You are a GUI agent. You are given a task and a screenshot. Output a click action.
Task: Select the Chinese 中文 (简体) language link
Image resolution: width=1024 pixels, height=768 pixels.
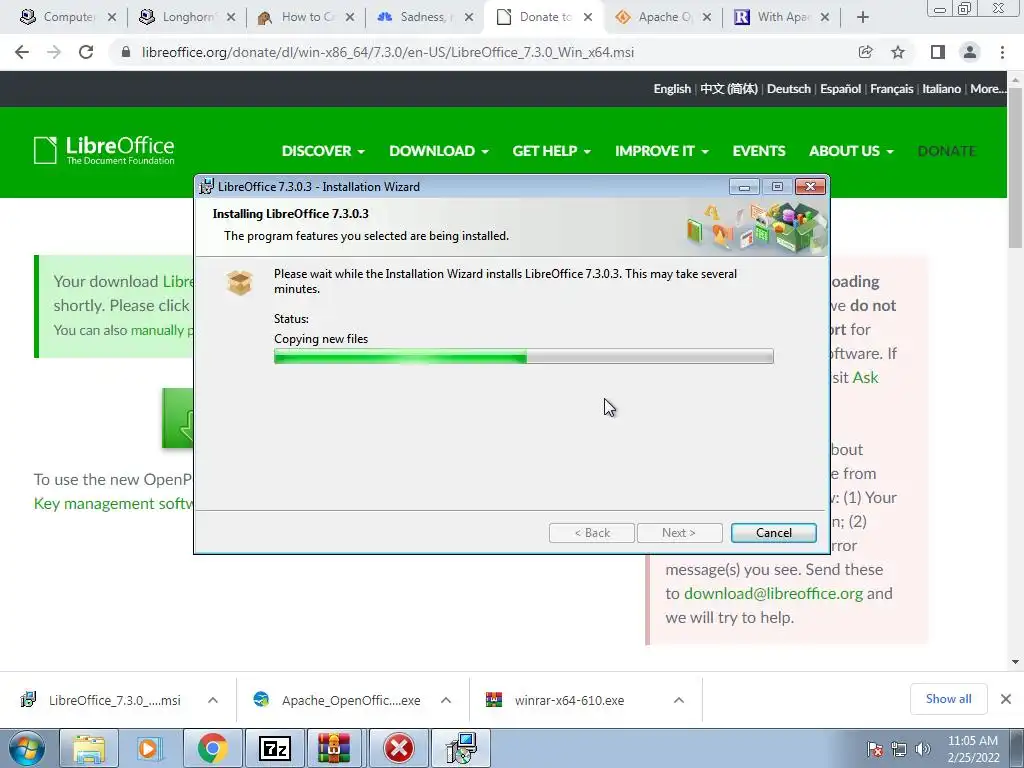point(729,89)
